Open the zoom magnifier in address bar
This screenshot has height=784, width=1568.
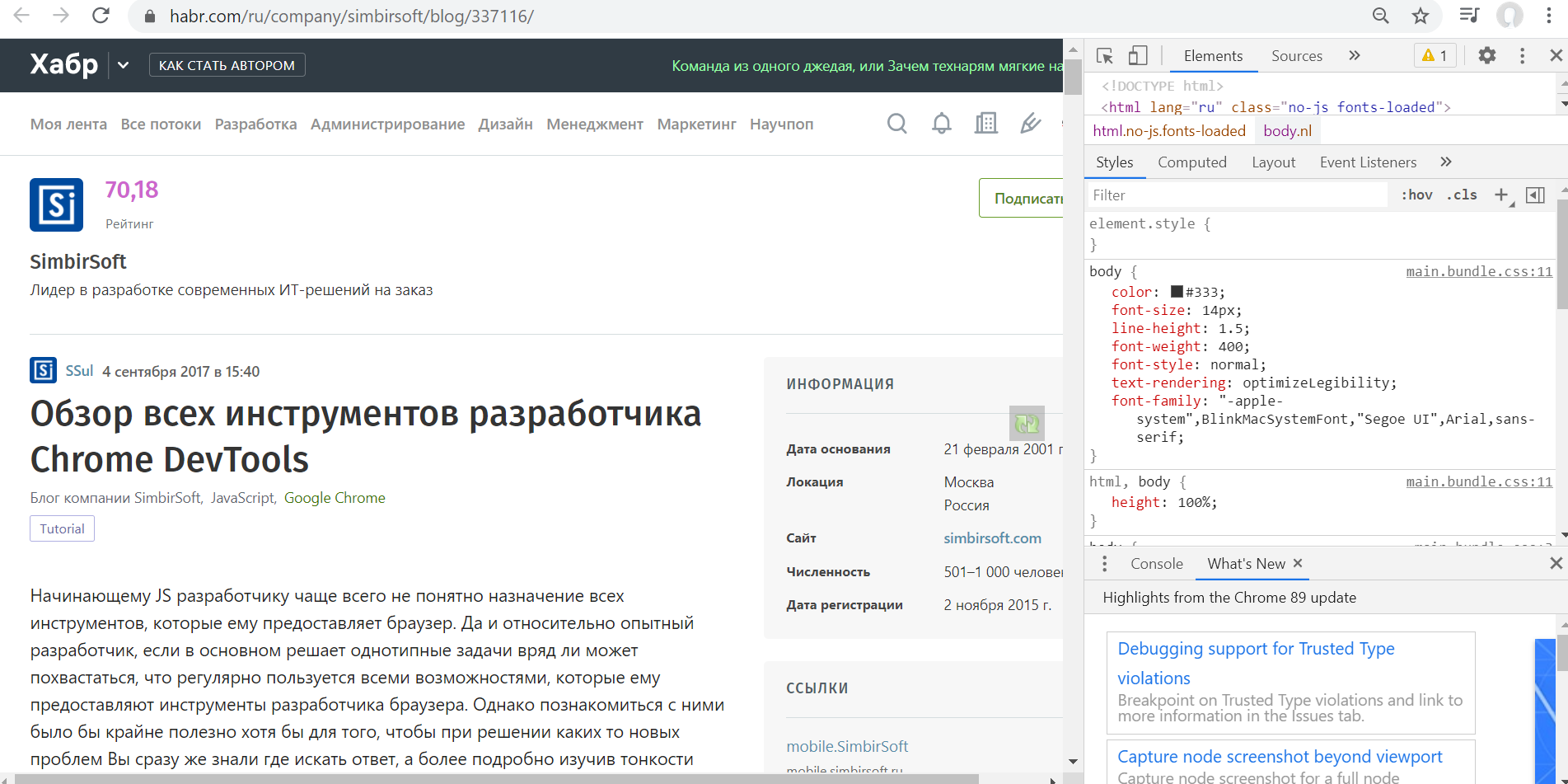[x=1381, y=16]
